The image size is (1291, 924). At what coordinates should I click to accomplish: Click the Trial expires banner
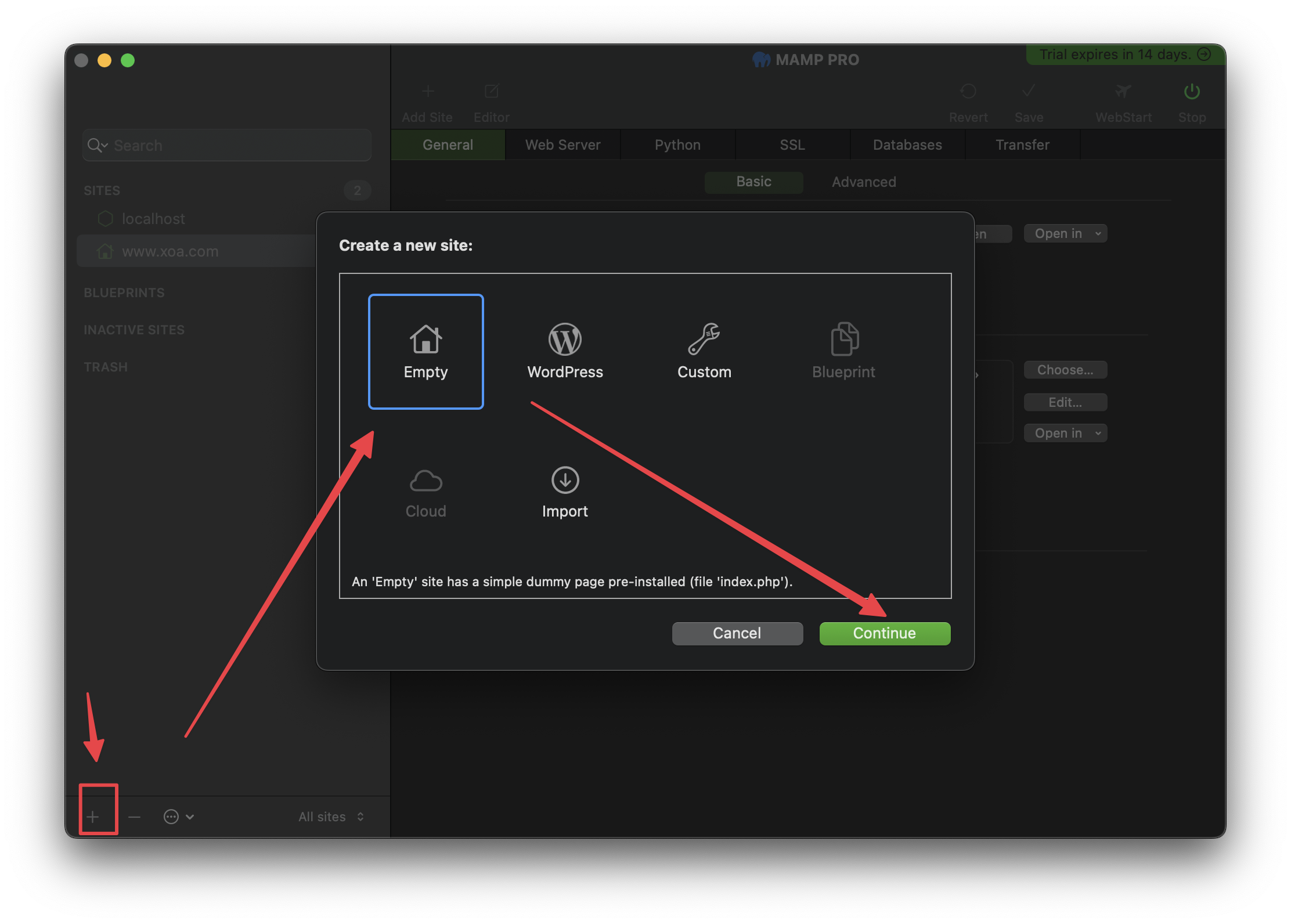[x=1125, y=55]
